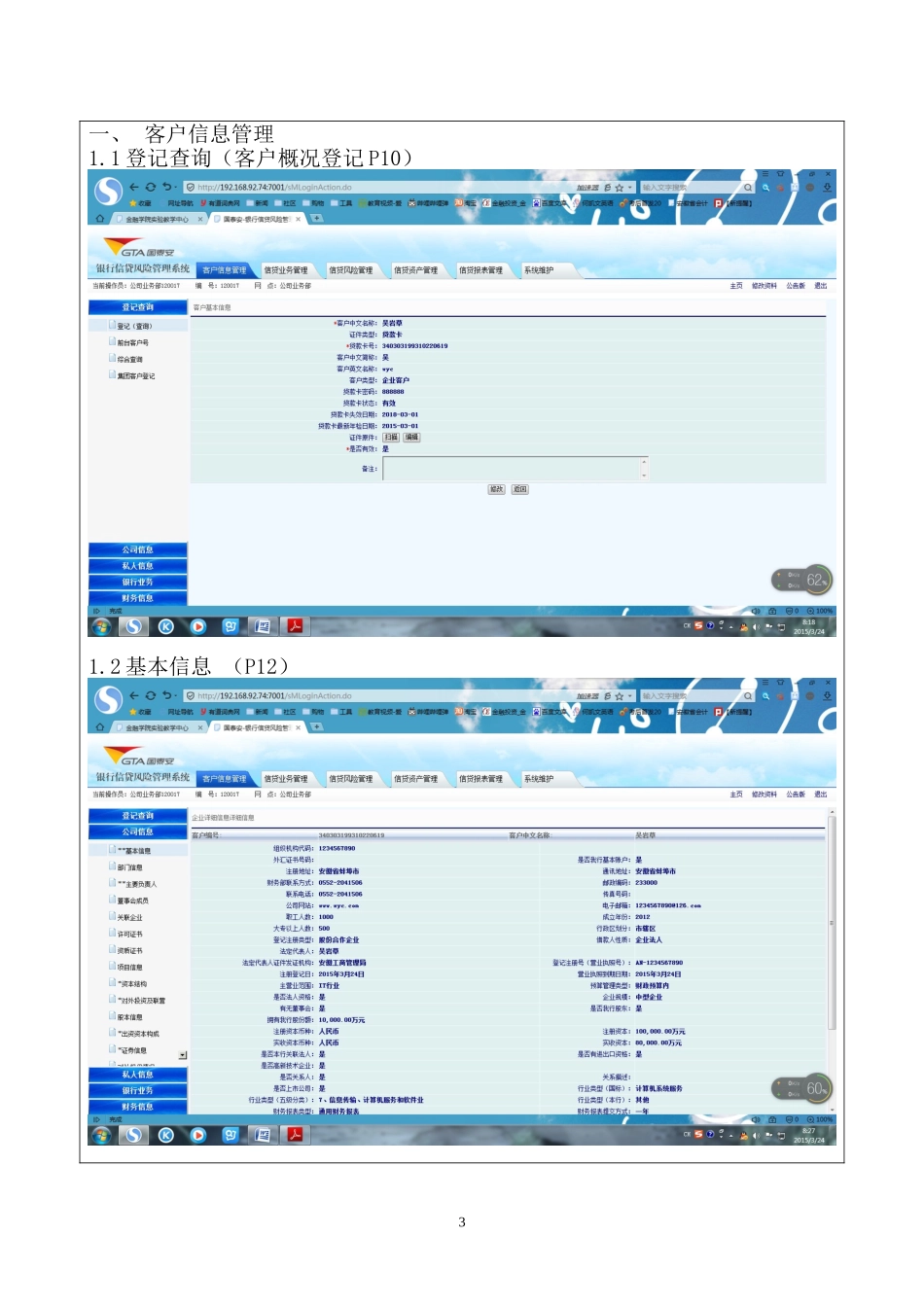Click sidebar scroll-down arrow in lower screenshot
The image size is (924, 1307).
(x=183, y=1055)
